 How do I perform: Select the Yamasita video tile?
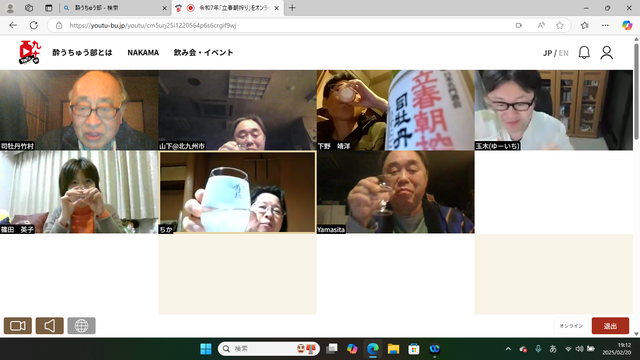(x=396, y=192)
